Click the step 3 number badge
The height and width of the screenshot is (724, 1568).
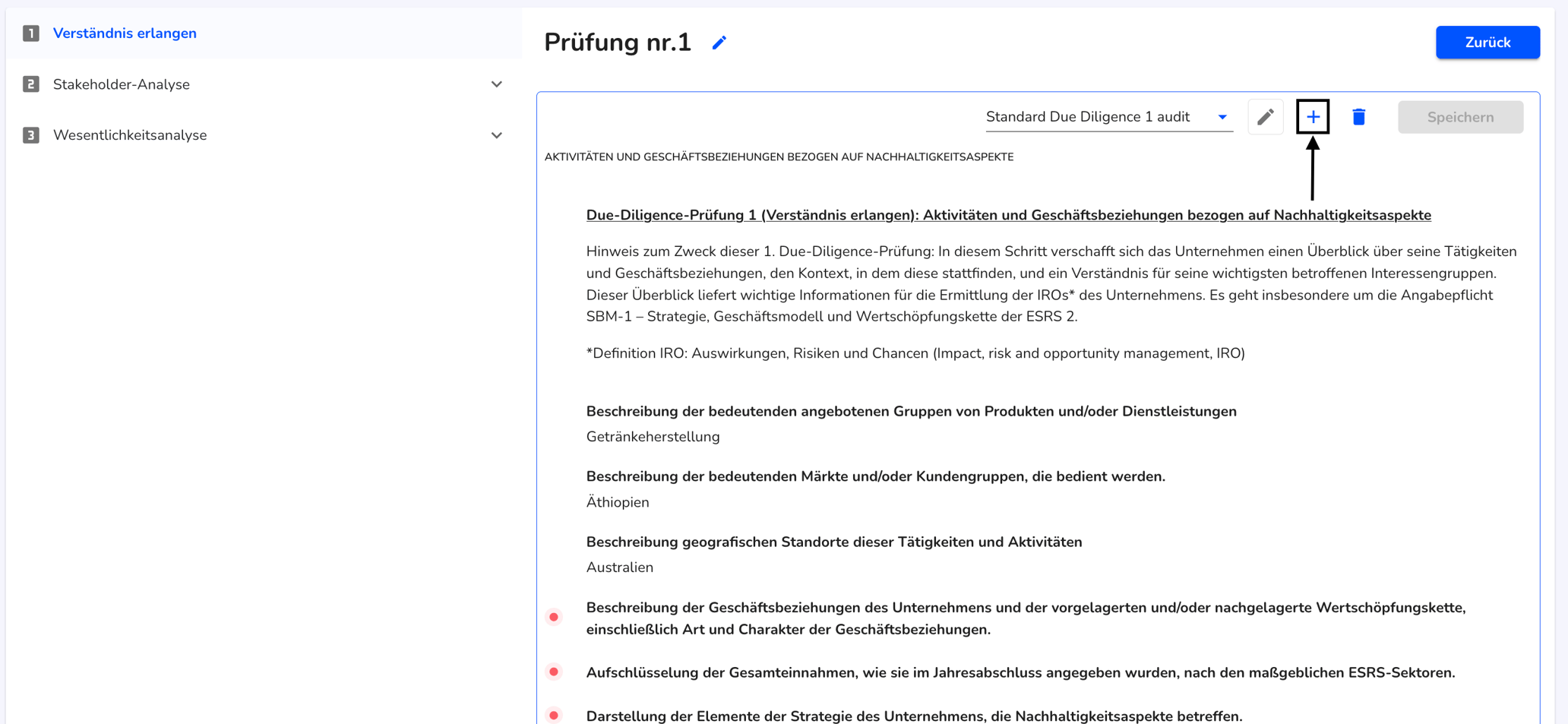31,135
